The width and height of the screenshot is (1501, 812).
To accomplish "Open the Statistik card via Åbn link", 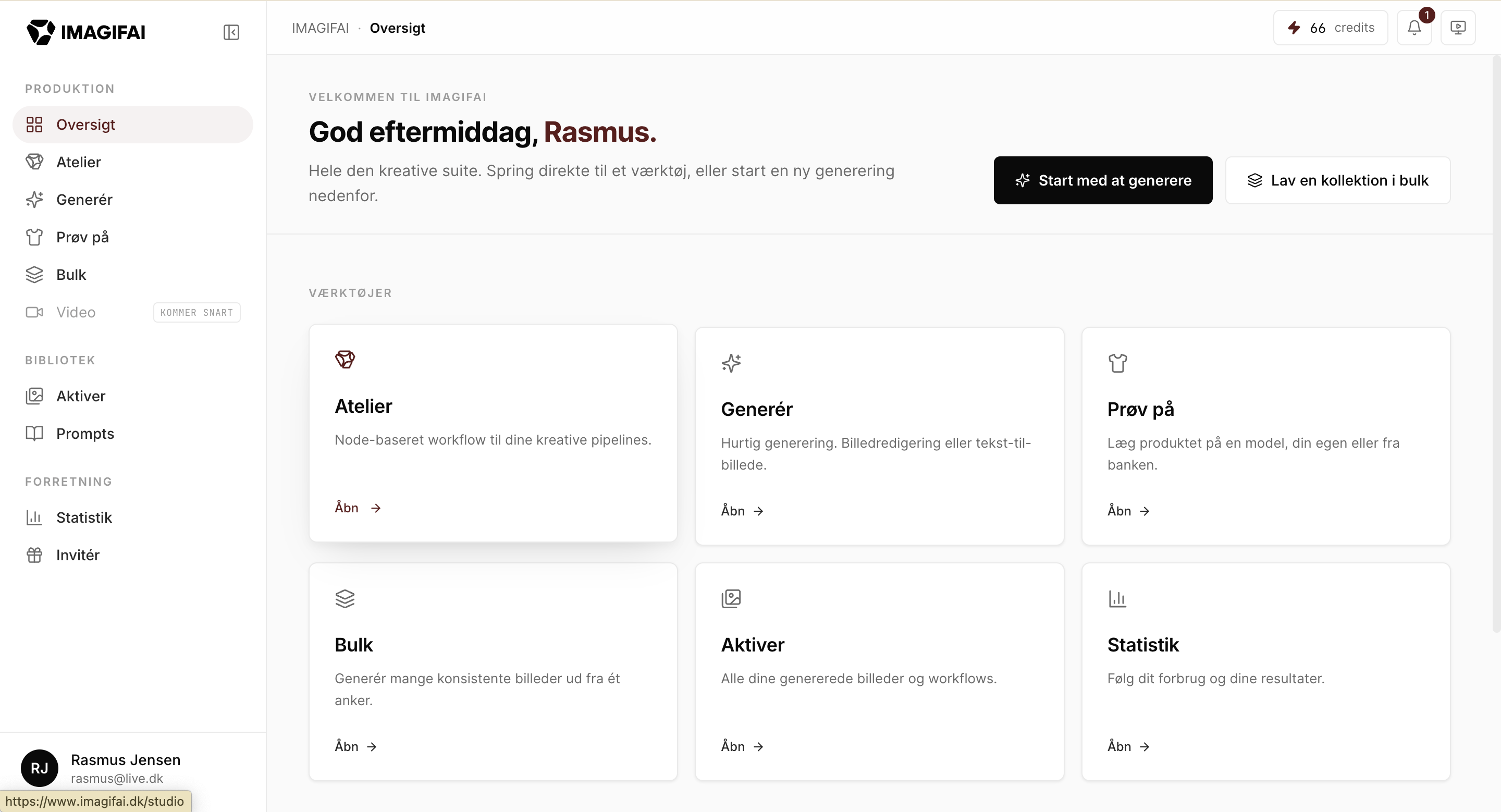I will coord(1128,746).
